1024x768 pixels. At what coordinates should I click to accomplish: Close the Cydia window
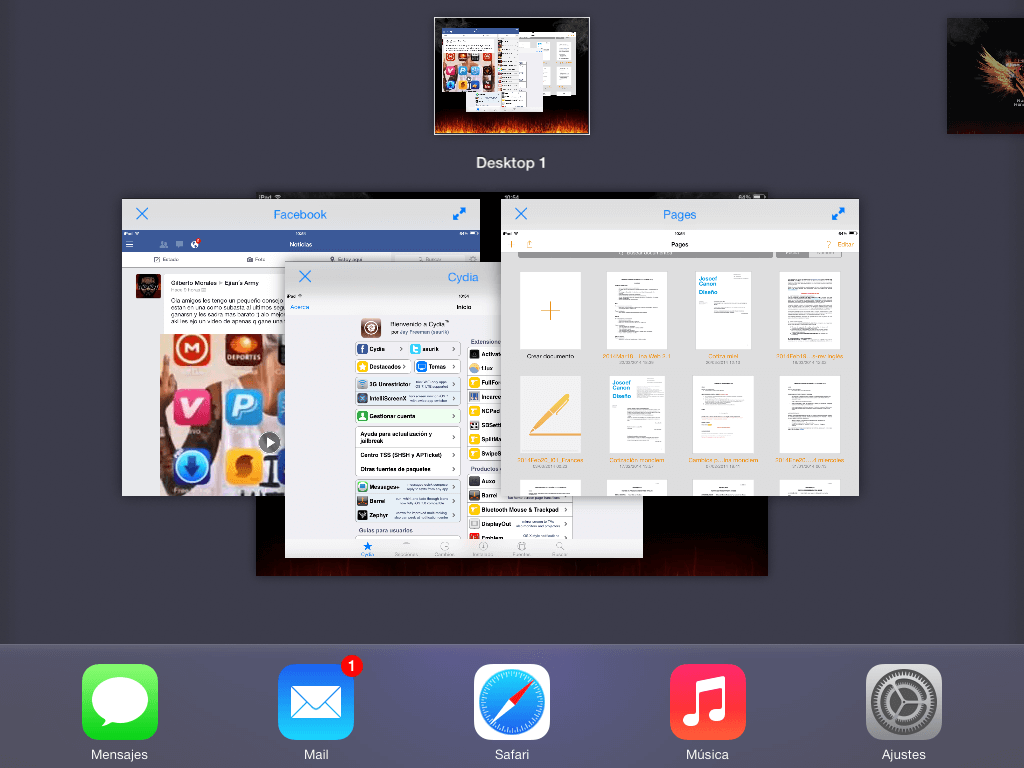click(x=305, y=277)
